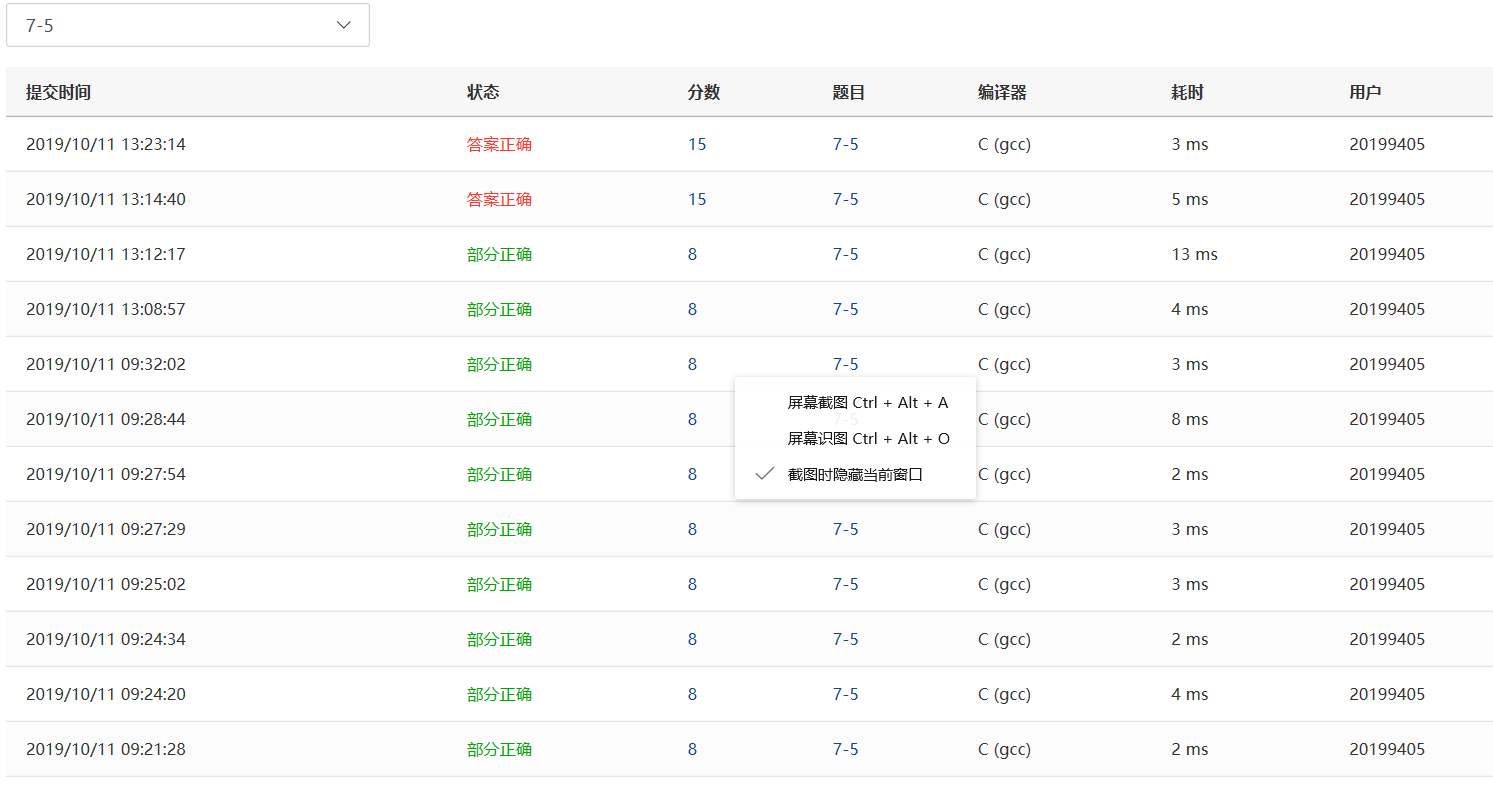Open score 8 of the 09:27:29 submission

coord(692,529)
